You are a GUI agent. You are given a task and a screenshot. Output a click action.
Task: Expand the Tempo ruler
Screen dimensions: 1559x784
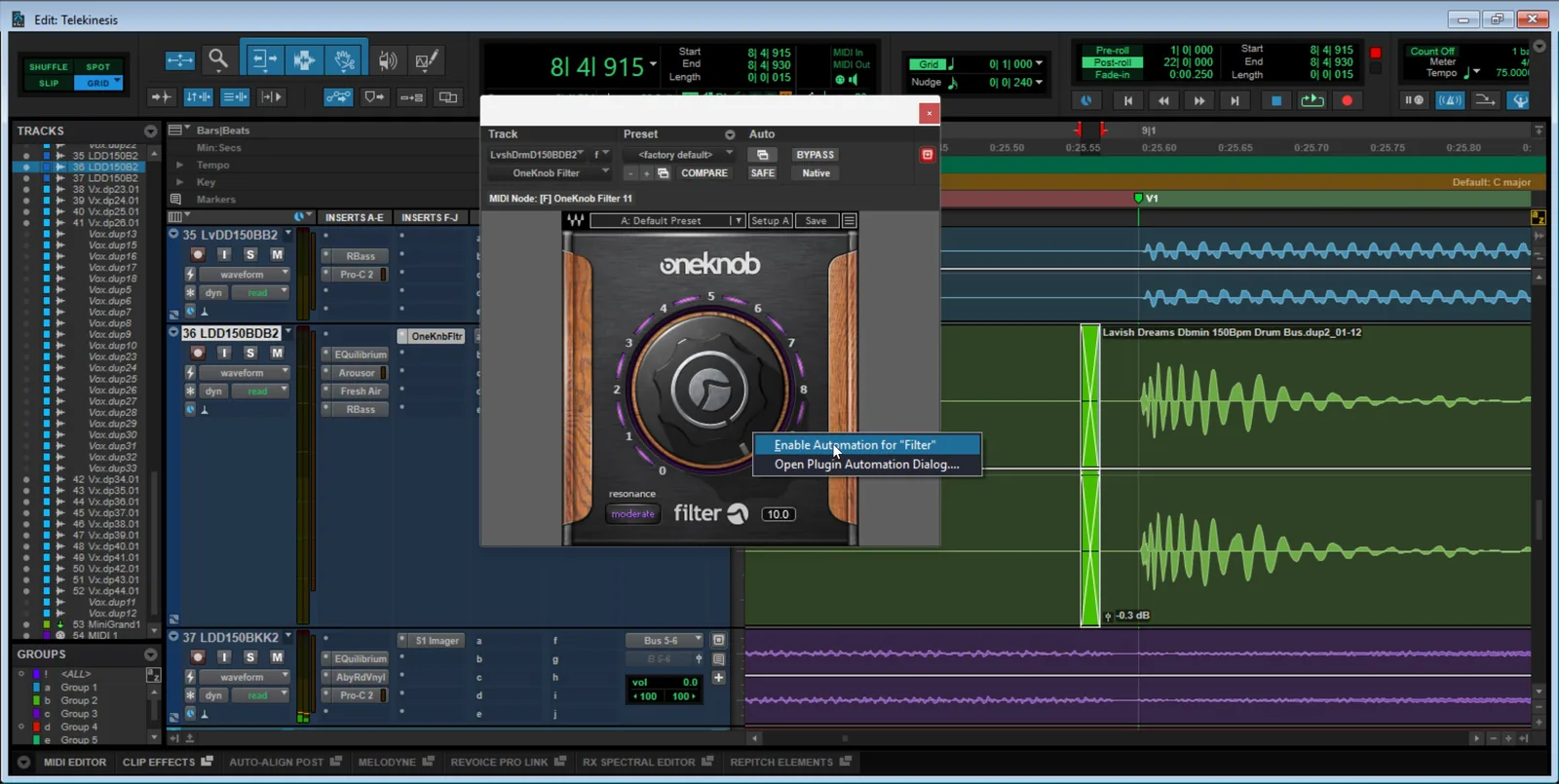coord(179,166)
